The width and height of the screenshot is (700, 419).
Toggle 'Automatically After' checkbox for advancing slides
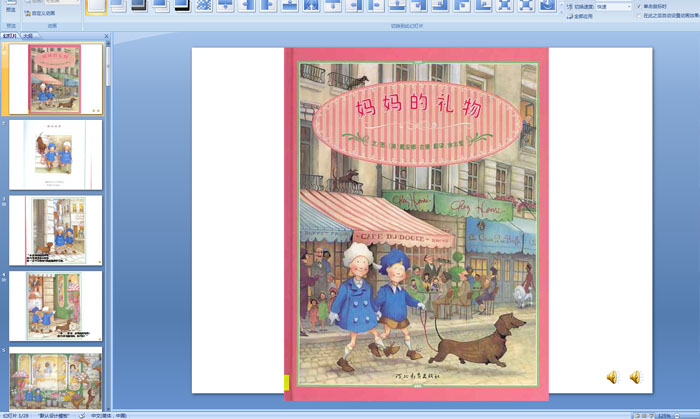638,16
